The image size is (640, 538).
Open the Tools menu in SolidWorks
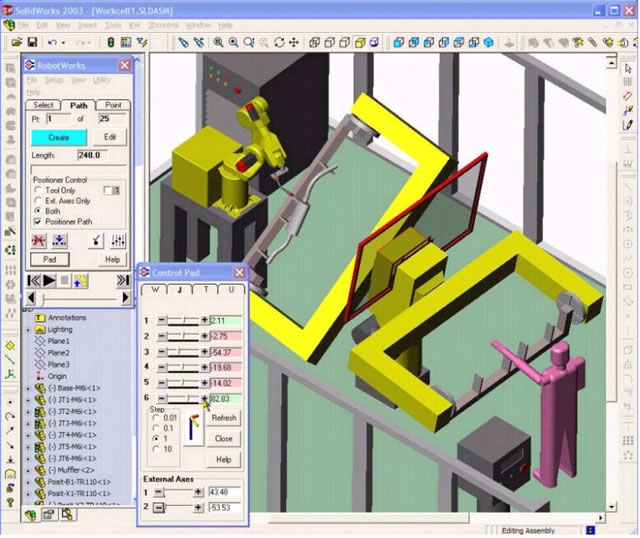(x=113, y=25)
